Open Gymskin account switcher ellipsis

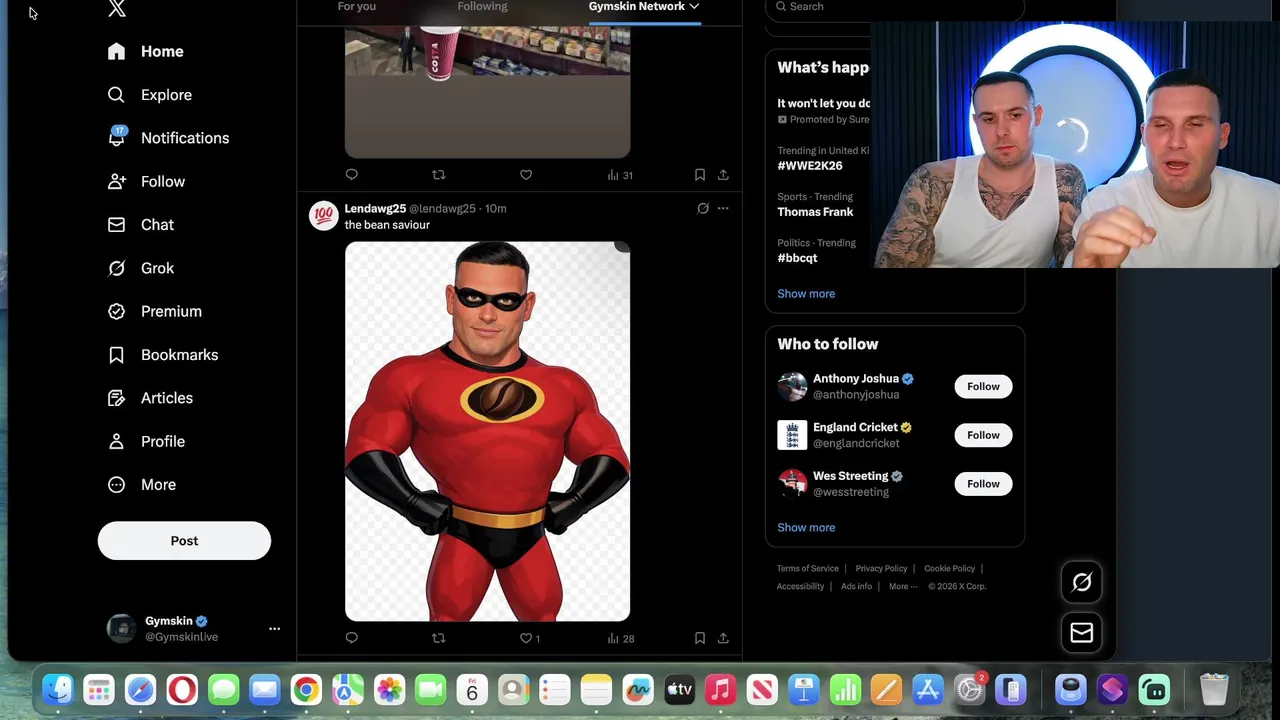point(274,629)
